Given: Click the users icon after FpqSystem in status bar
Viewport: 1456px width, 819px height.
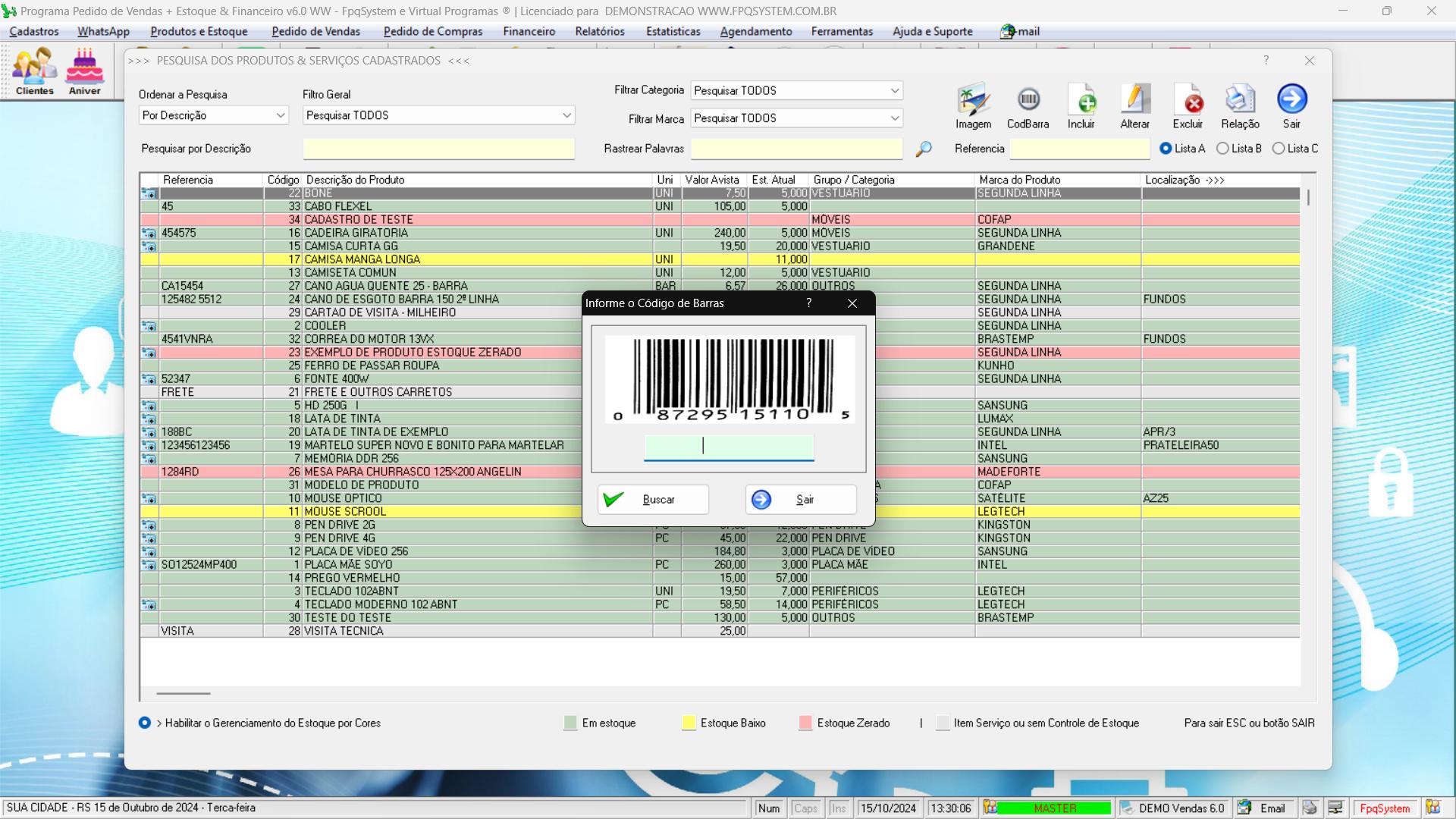Looking at the screenshot, I should point(1432,808).
